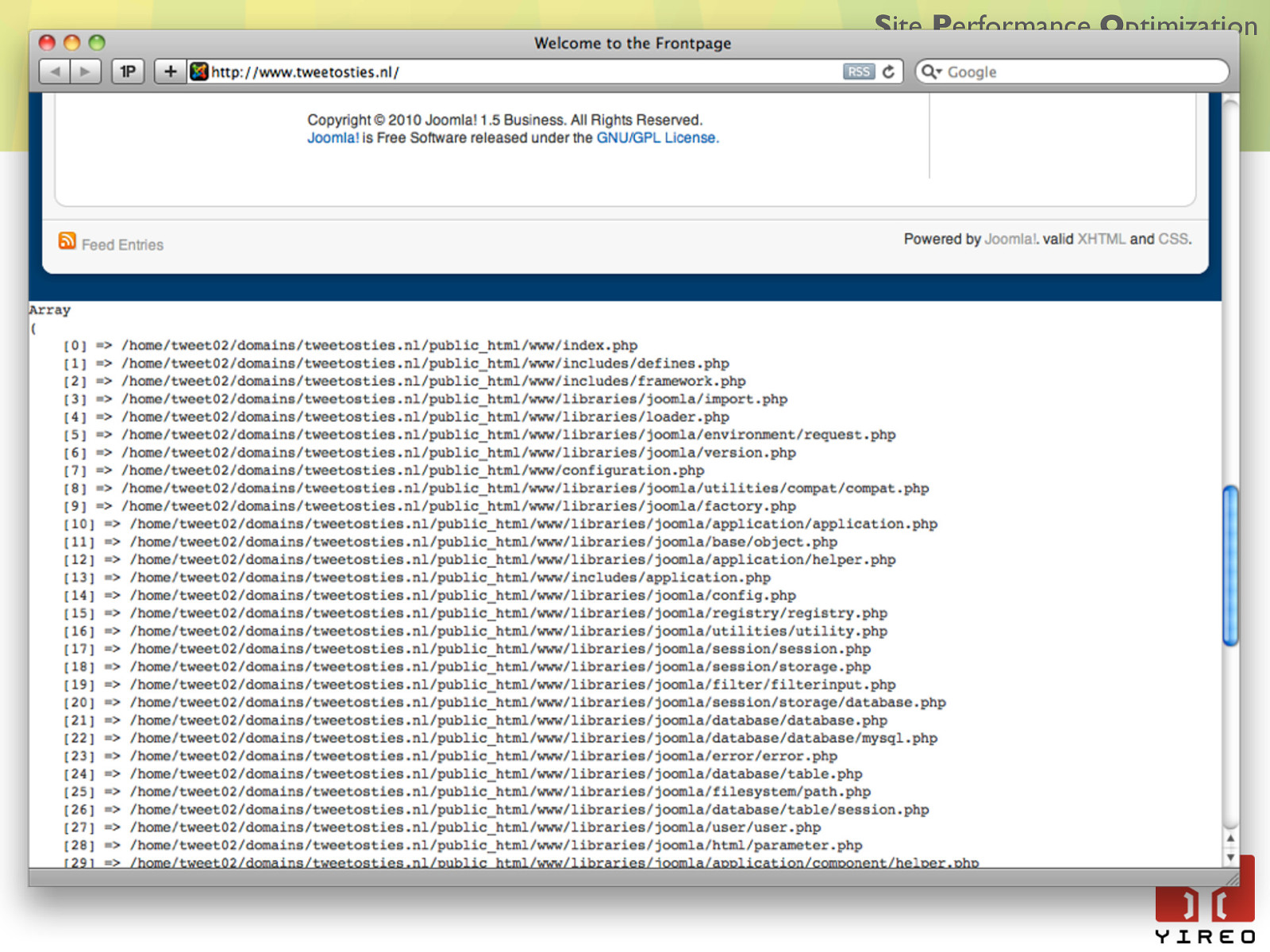Screen dimensions: 1270x952
Task: Click array entry [14] config.php path
Action: (463, 595)
